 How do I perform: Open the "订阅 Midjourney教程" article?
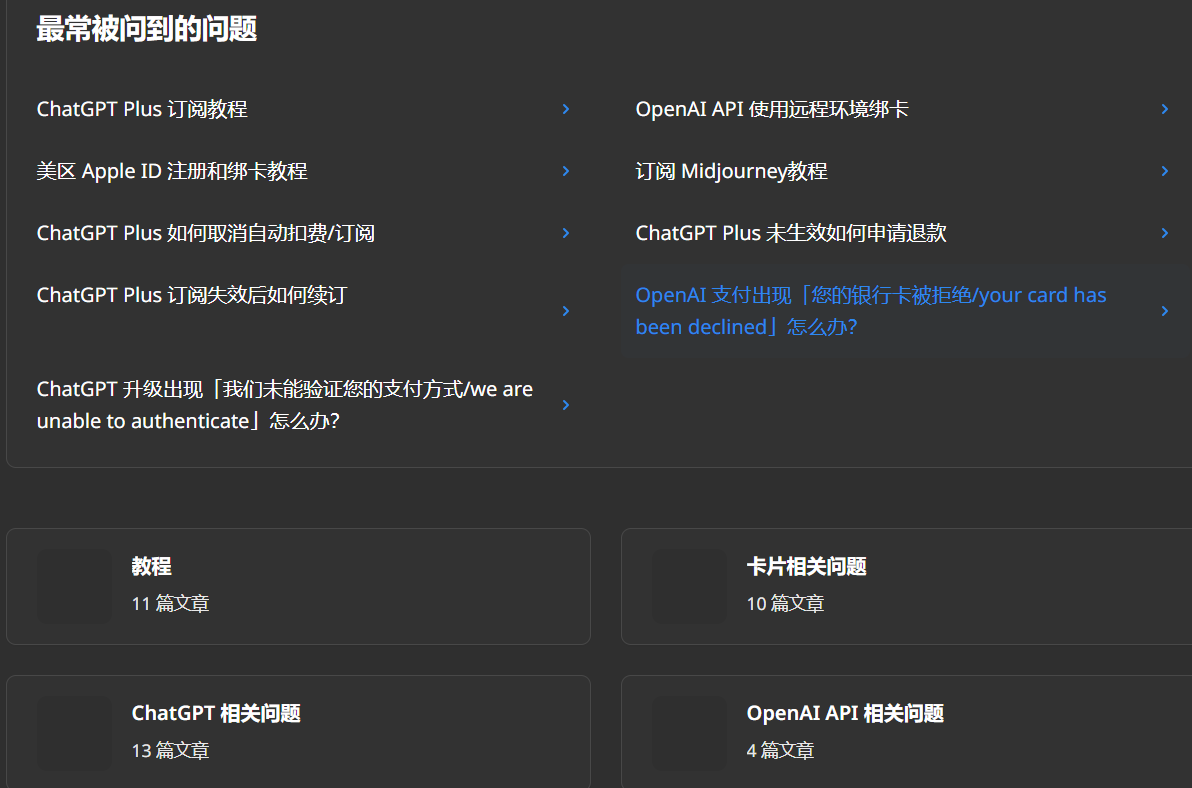pos(731,172)
